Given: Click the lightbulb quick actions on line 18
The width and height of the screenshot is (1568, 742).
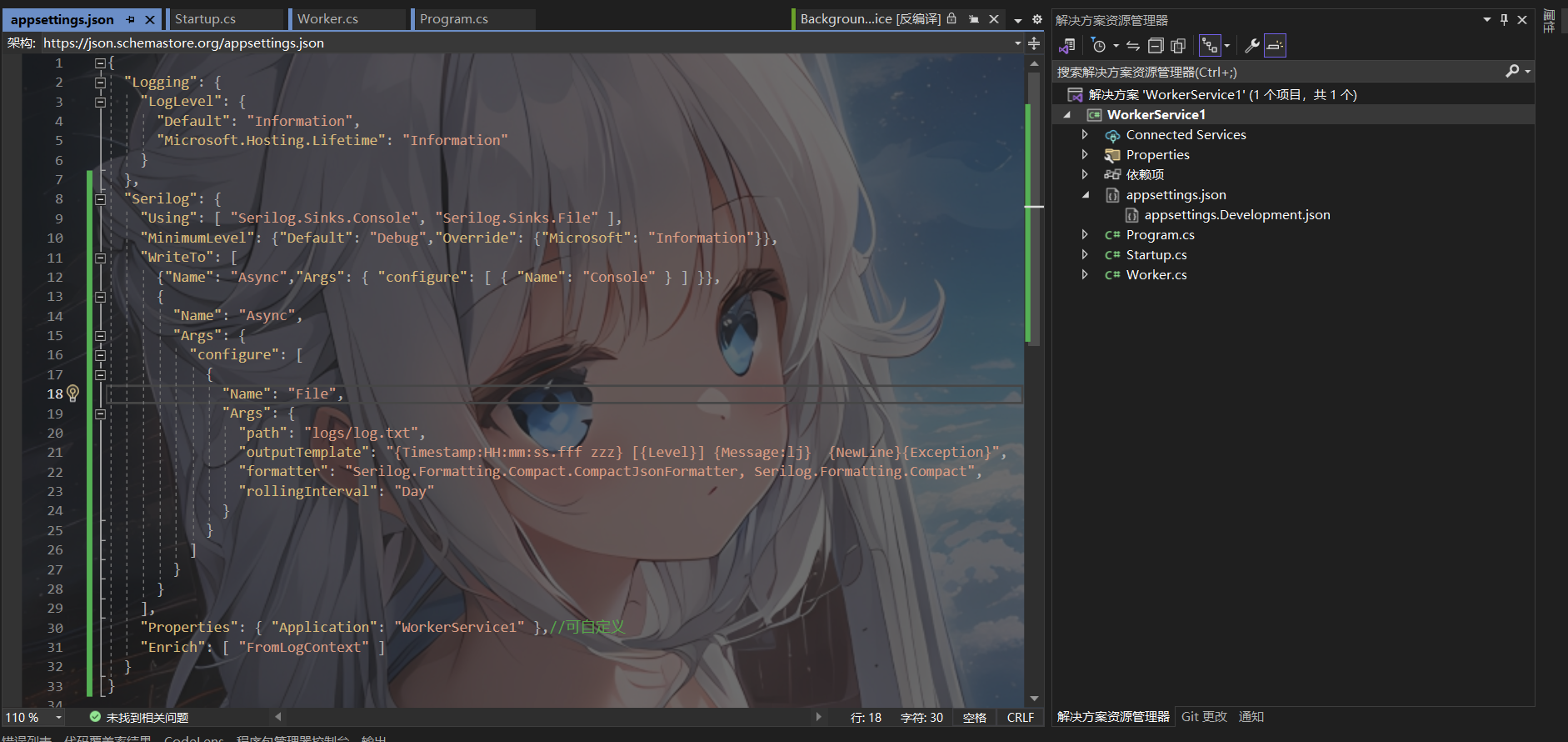Looking at the screenshot, I should 72,393.
